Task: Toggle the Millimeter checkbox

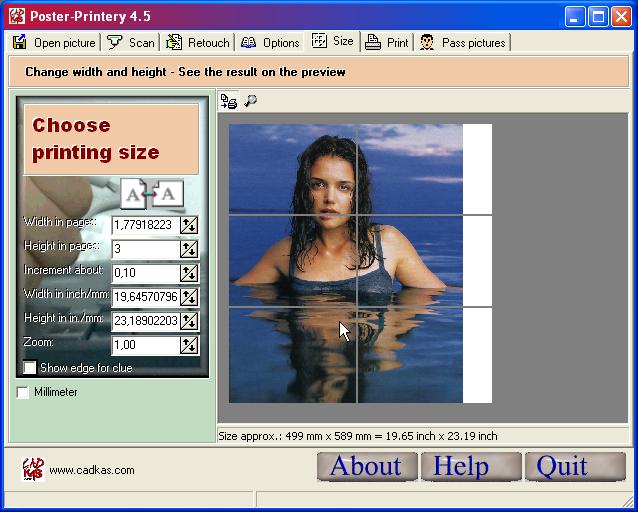Action: click(x=23, y=392)
